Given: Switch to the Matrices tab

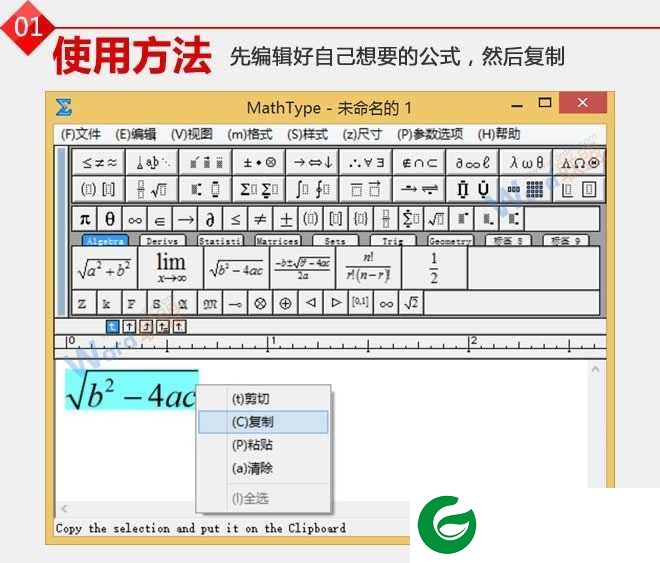Looking at the screenshot, I should 278,241.
